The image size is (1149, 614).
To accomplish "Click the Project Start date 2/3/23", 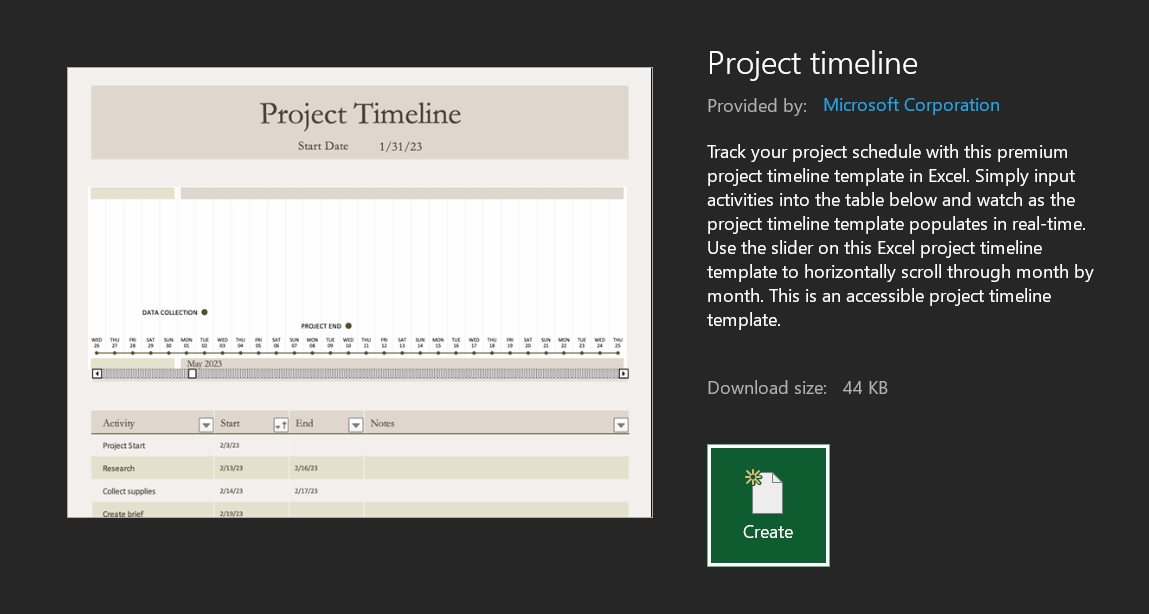I will pyautogui.click(x=229, y=445).
